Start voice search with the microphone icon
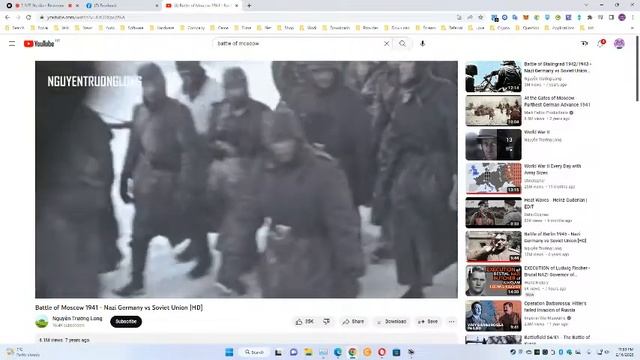Image resolution: width=640 pixels, height=360 pixels. click(x=422, y=43)
